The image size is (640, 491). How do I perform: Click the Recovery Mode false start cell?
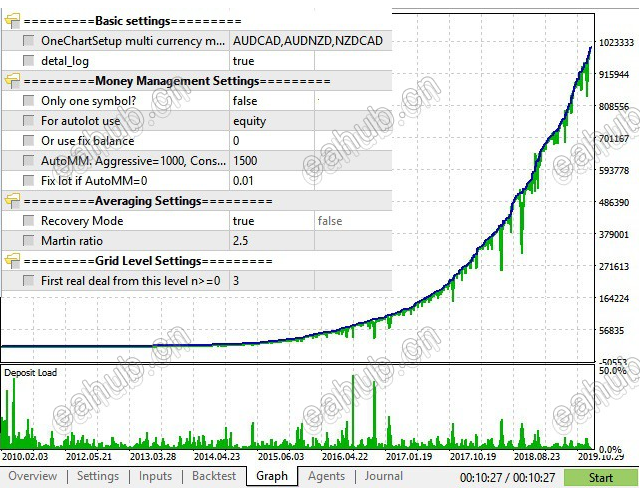(x=353, y=220)
